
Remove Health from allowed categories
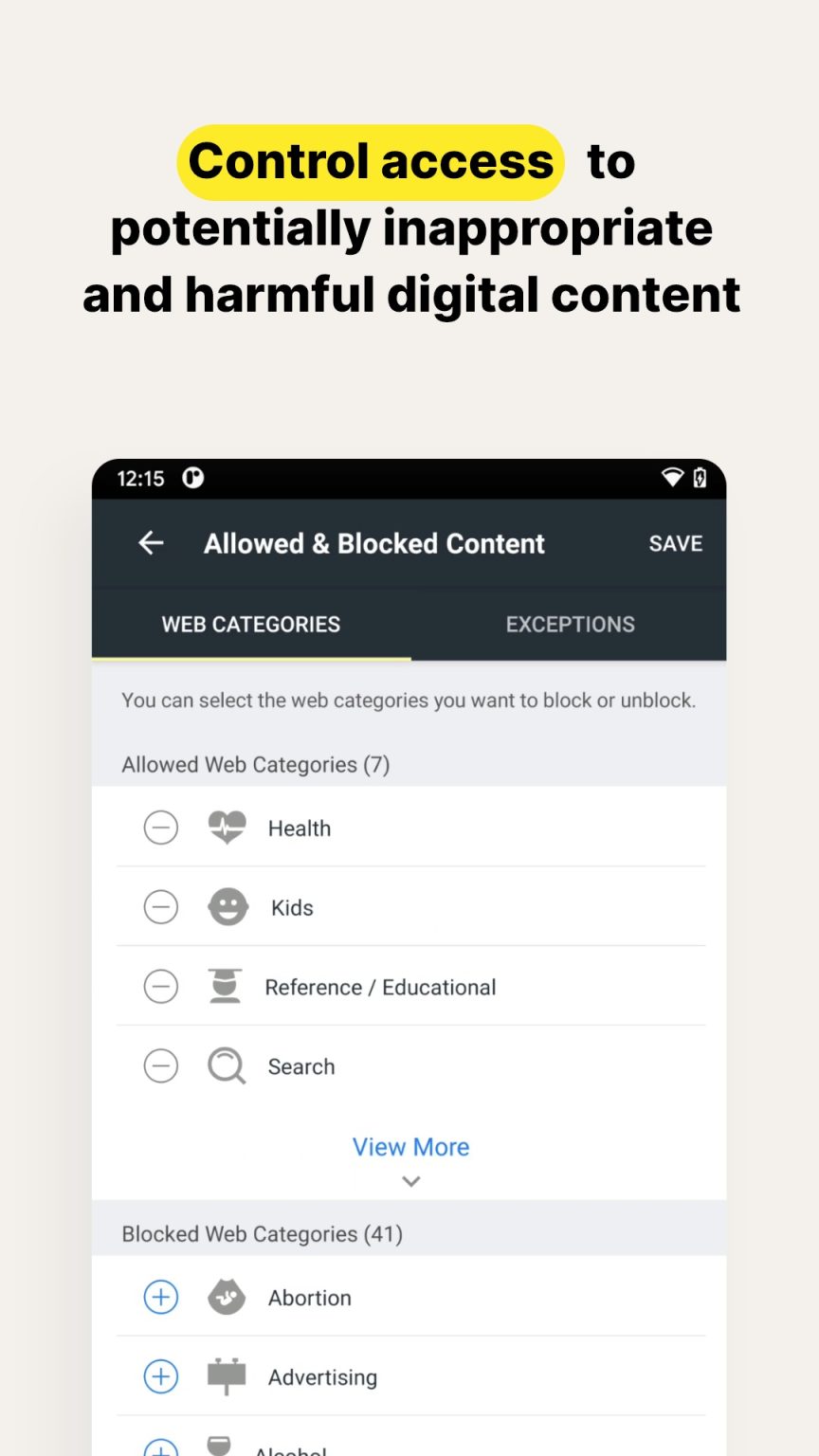pos(160,827)
